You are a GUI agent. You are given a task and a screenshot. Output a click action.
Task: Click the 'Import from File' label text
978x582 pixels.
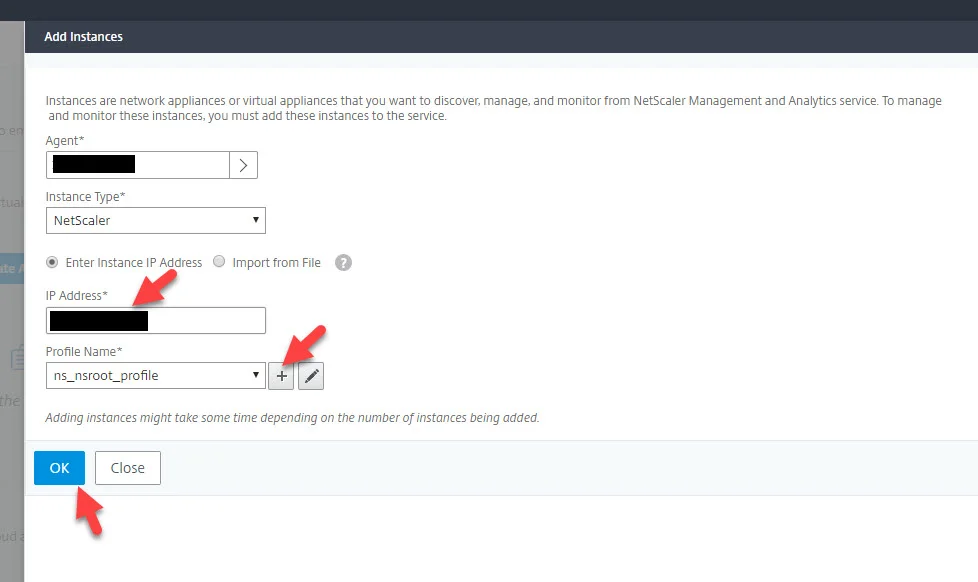tap(276, 263)
